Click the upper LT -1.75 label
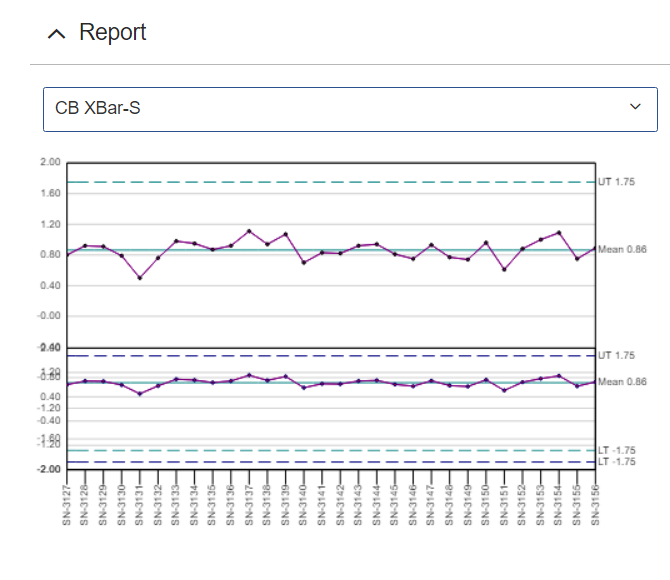Image resolution: width=670 pixels, height=580 pixels. [x=617, y=451]
